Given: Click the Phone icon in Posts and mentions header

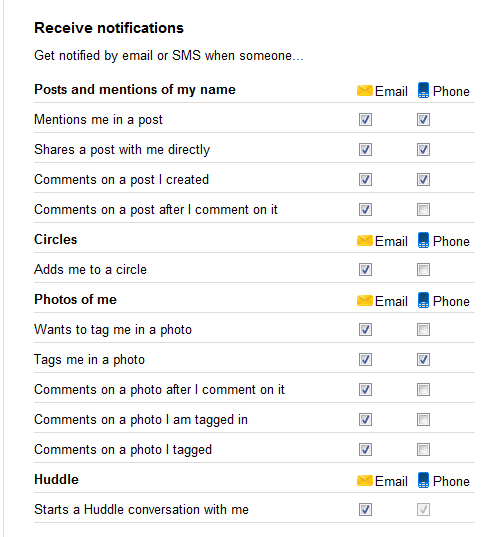Looking at the screenshot, I should tap(423, 90).
